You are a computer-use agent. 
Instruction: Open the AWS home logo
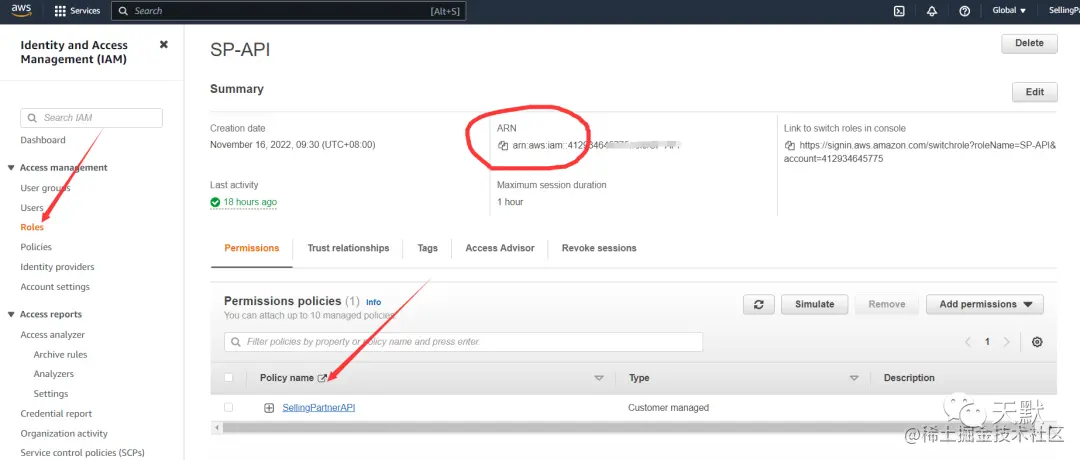coord(21,10)
